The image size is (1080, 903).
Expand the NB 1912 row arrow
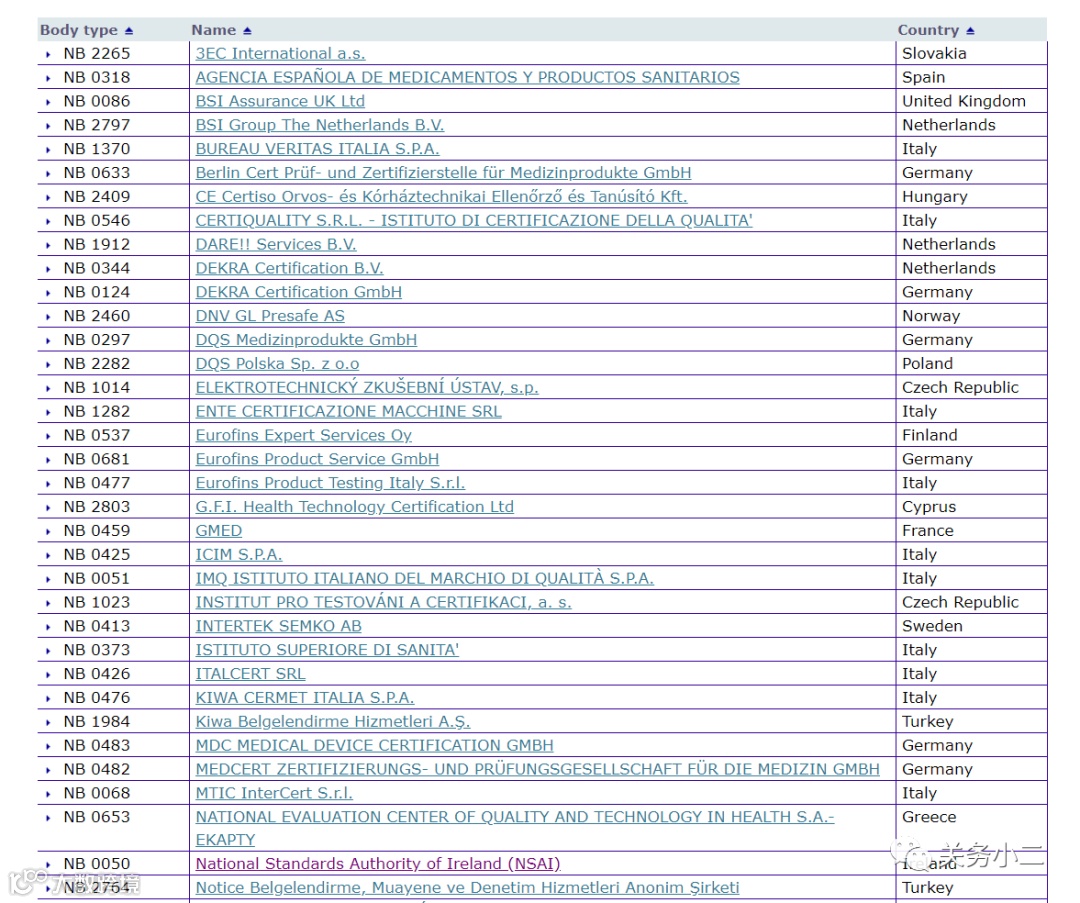coord(48,245)
